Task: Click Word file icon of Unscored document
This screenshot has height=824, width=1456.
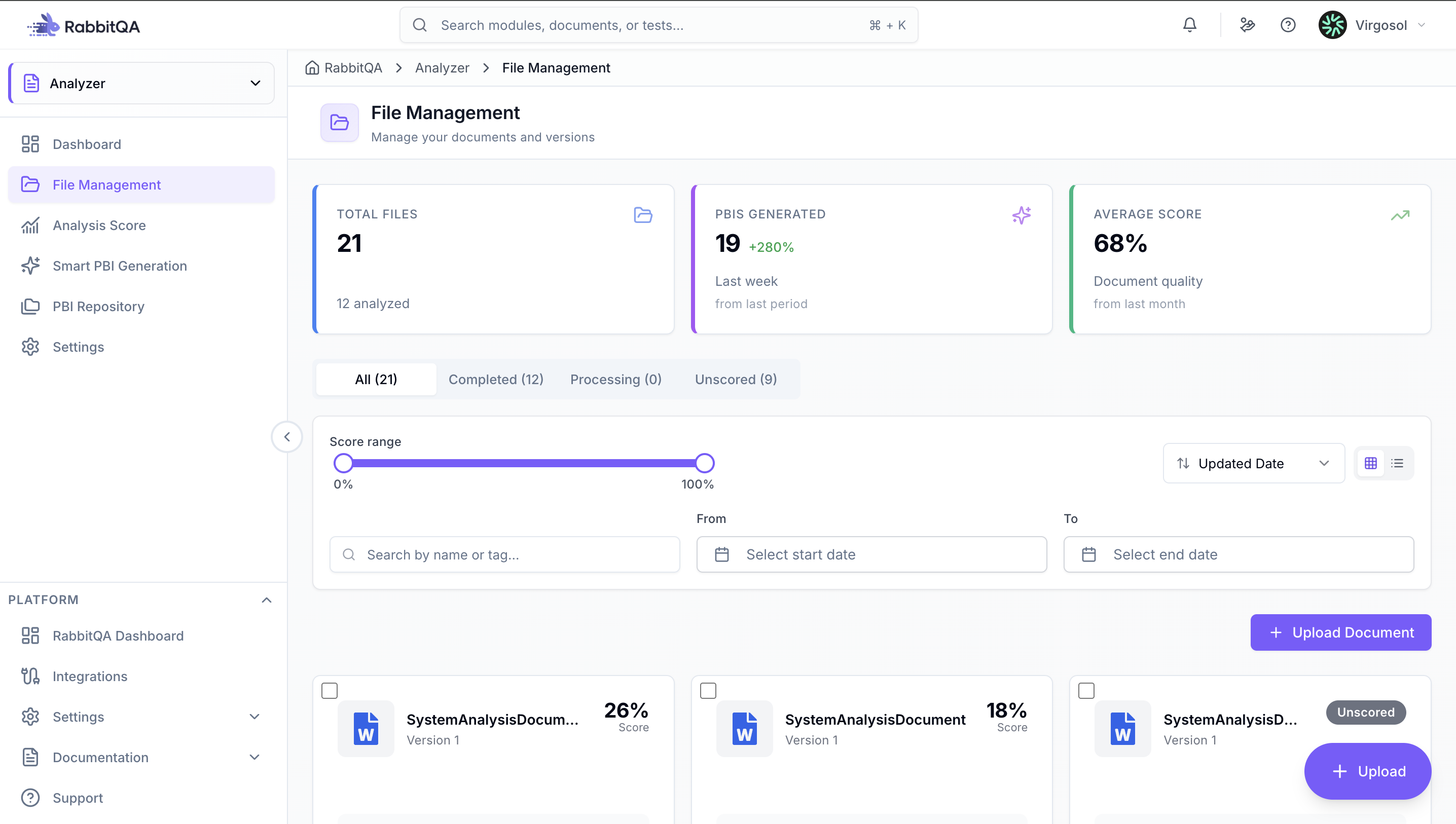Action: (1122, 728)
